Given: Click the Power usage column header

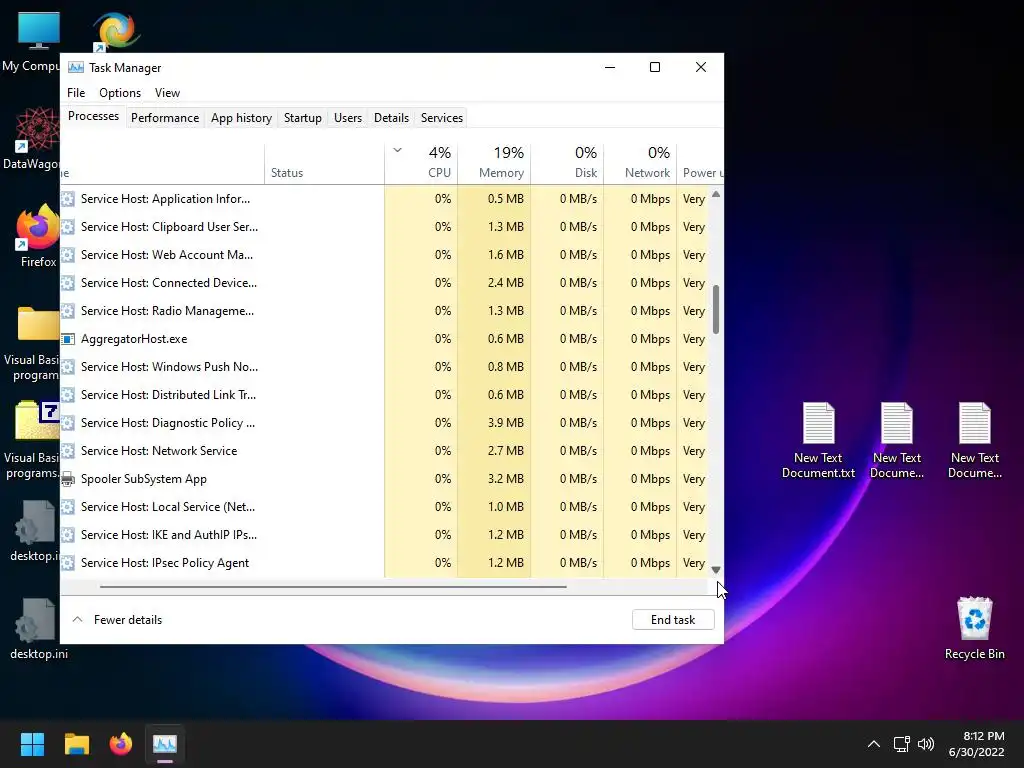Looking at the screenshot, I should coord(701,163).
